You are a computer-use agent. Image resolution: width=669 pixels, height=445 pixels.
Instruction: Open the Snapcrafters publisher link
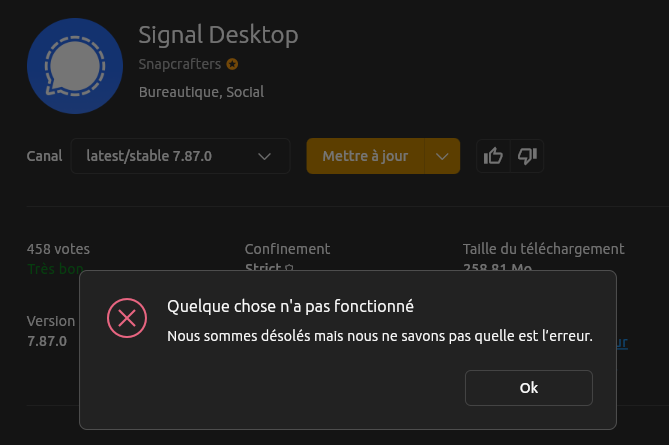pyautogui.click(x=179, y=65)
